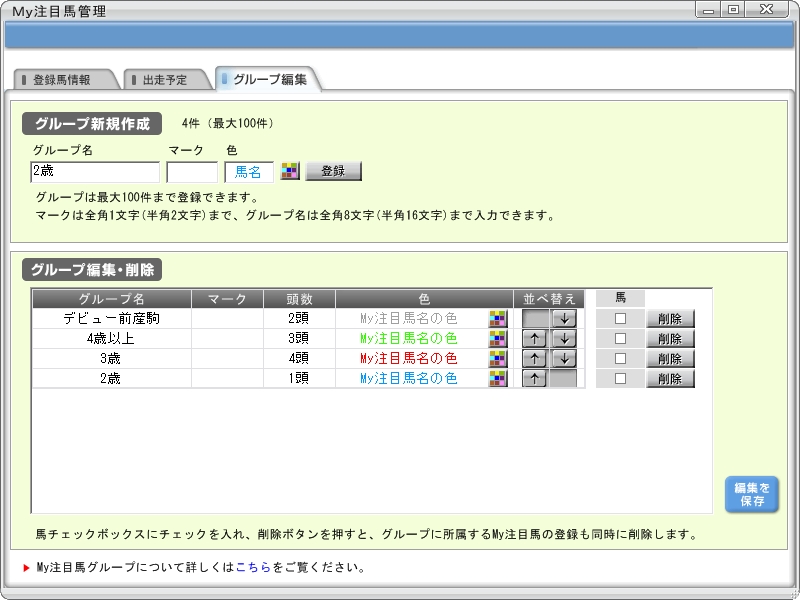Move 4歳以上 group up
The image size is (800, 600).
[x=534, y=338]
